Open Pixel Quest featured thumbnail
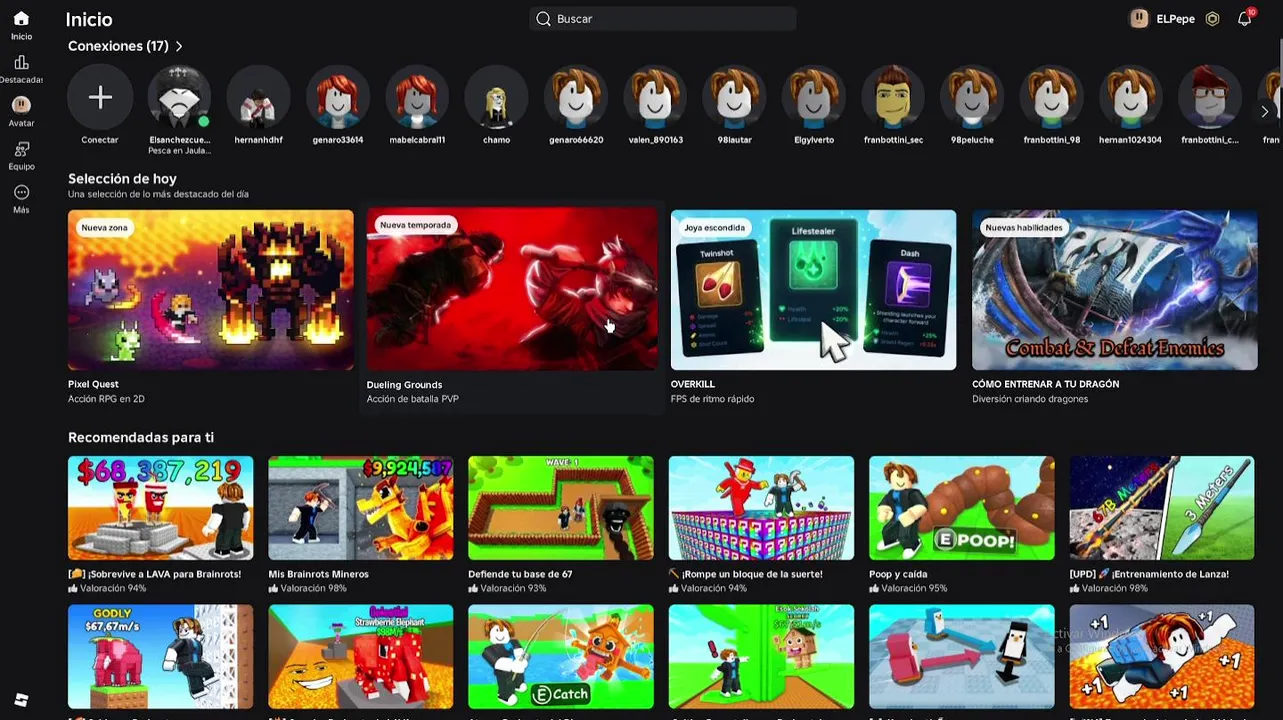This screenshot has height=720, width=1283. [211, 290]
